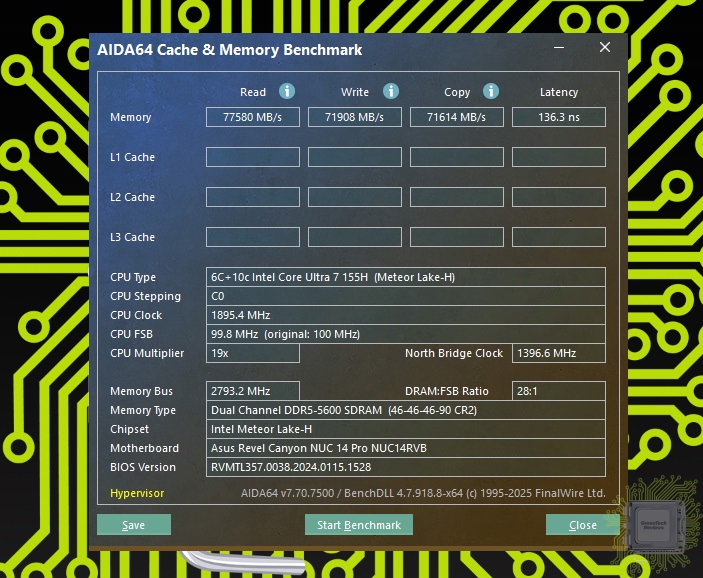Viewport: 703px width, 578px height.
Task: Click the empty L1 Cache Read field
Action: (253, 157)
